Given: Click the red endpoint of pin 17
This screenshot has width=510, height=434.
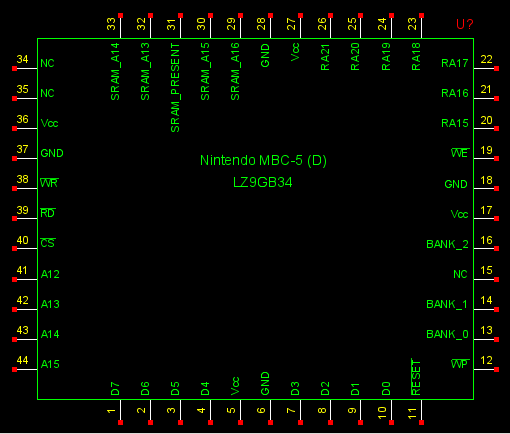Looking at the screenshot, I should [x=497, y=218].
